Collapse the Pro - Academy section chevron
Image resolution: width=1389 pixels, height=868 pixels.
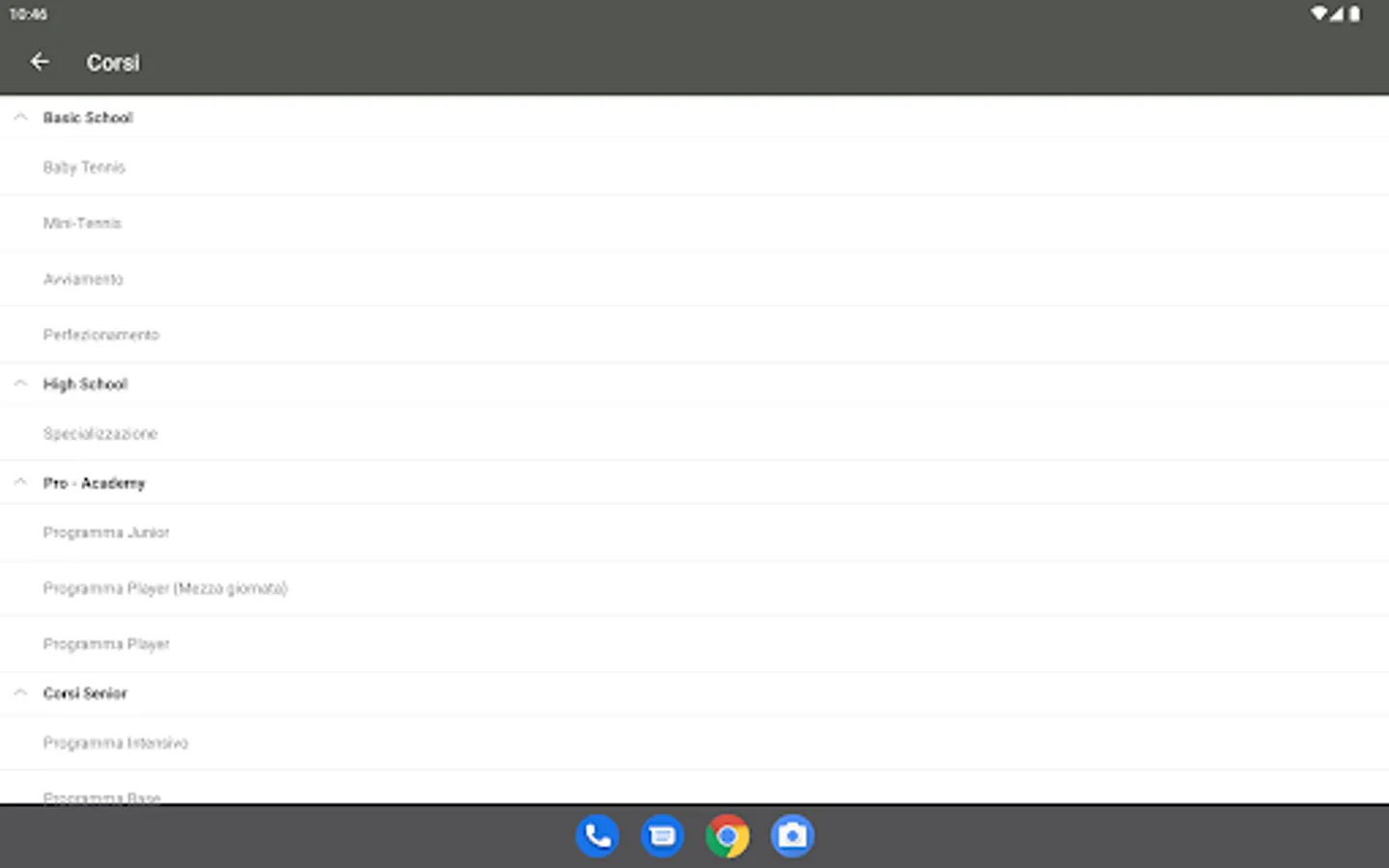(20, 482)
